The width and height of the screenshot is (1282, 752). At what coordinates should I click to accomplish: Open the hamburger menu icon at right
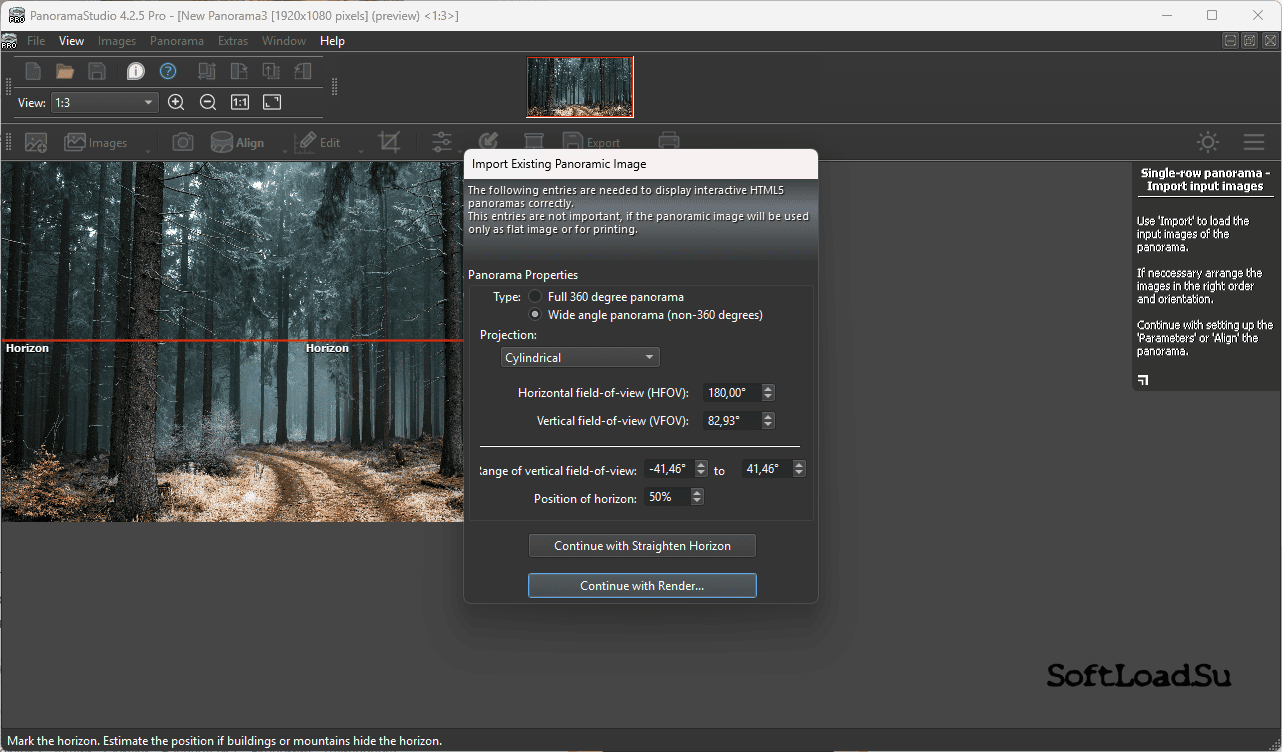1253,142
